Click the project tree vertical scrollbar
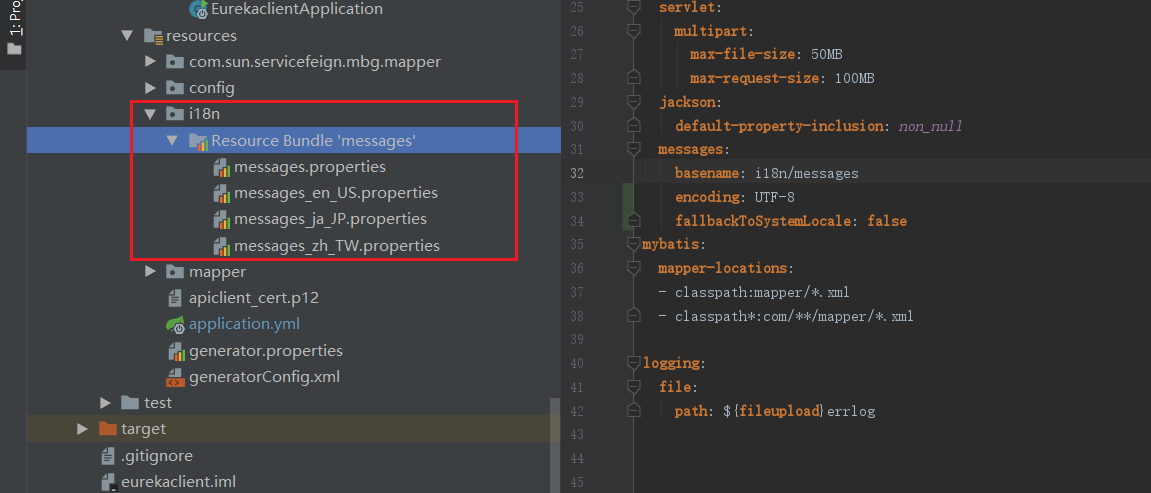Image resolution: width=1151 pixels, height=493 pixels. pyautogui.click(x=556, y=445)
